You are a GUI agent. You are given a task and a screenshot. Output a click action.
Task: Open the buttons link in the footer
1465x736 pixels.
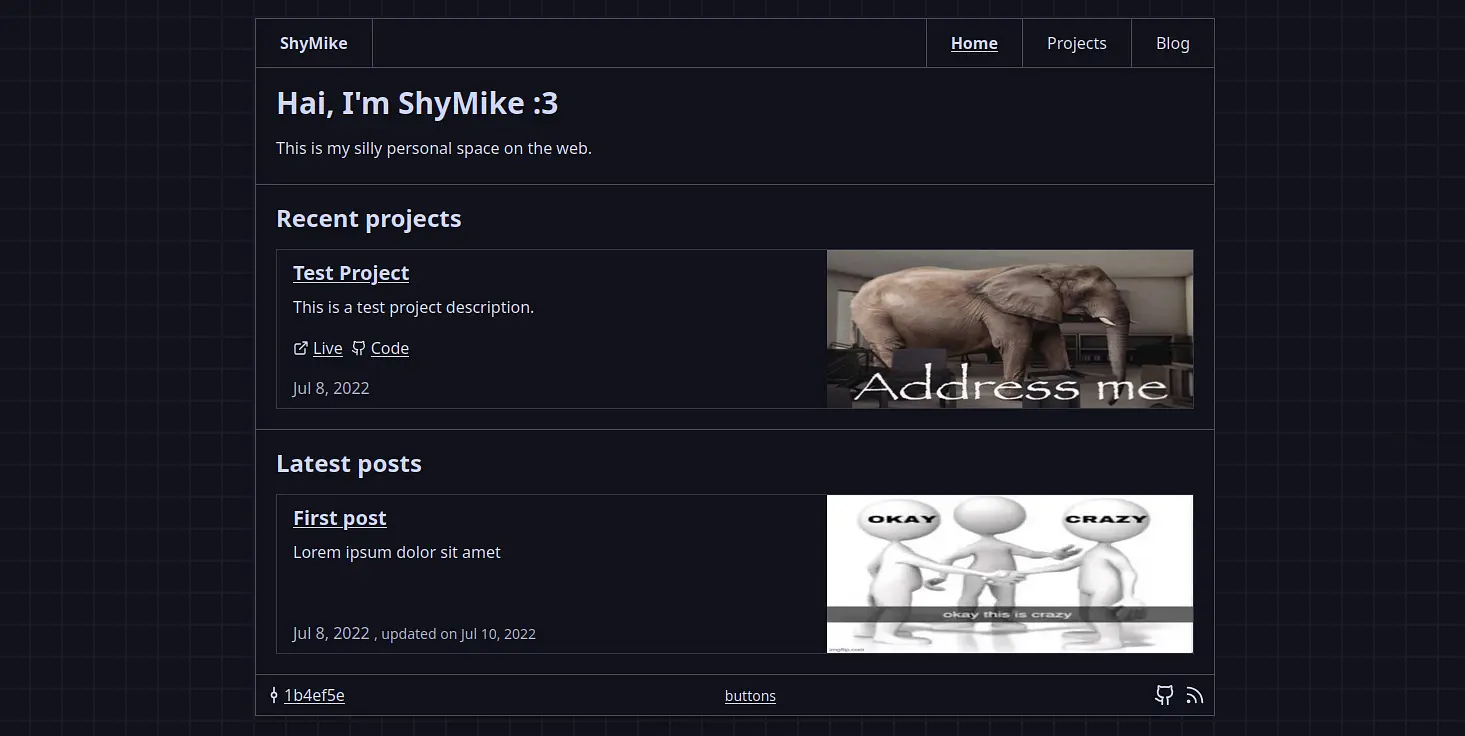pos(750,695)
